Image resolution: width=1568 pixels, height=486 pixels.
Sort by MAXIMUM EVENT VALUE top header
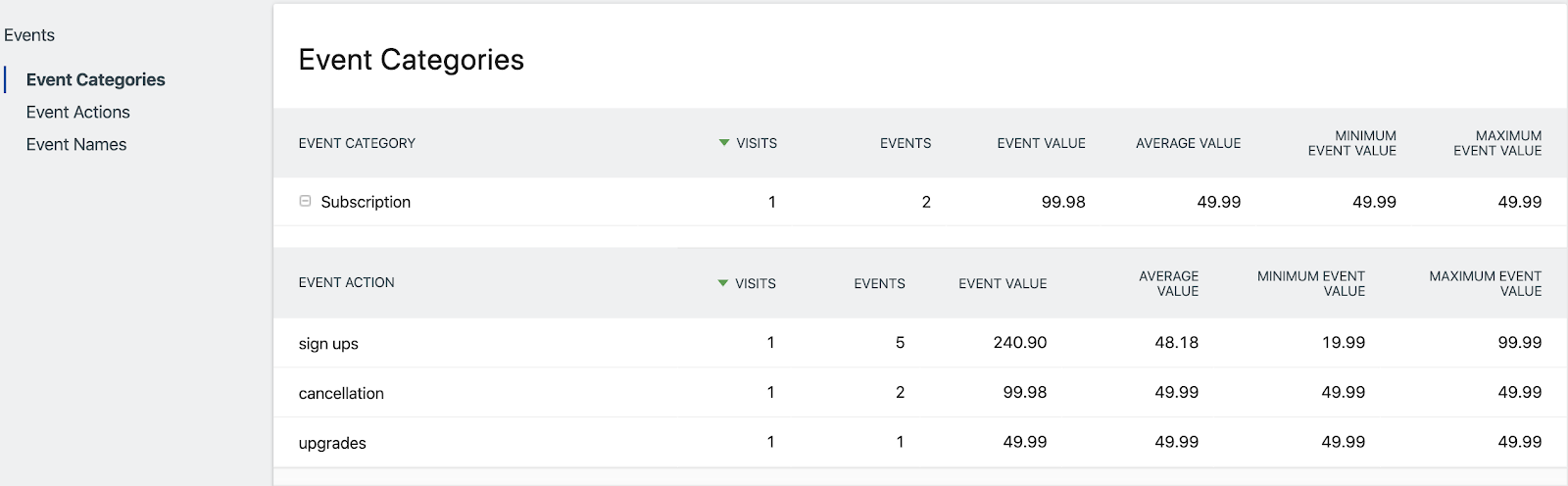click(x=1497, y=143)
